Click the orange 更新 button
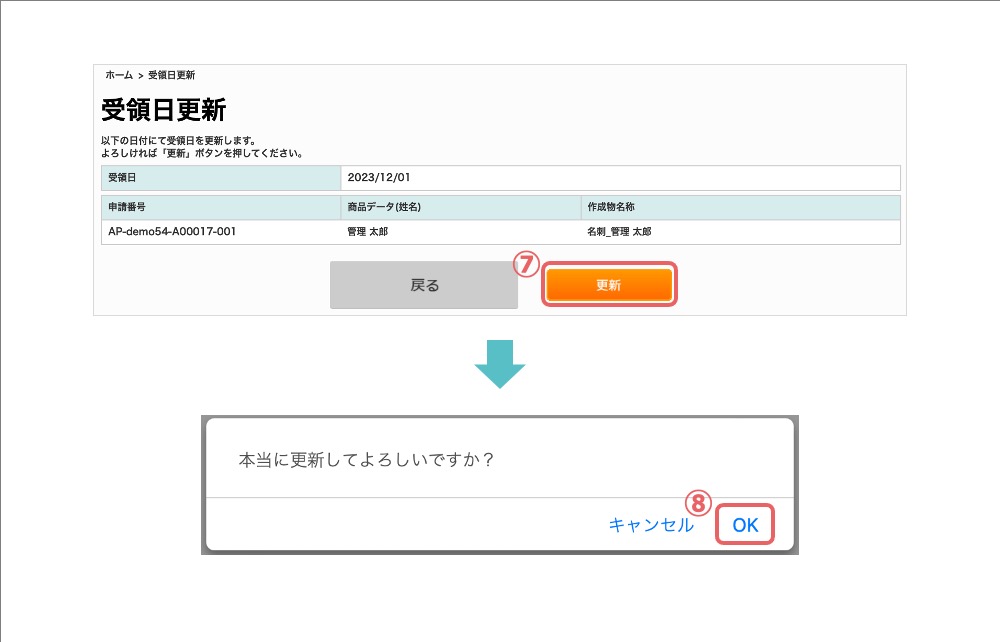1000x642 pixels. click(x=608, y=284)
